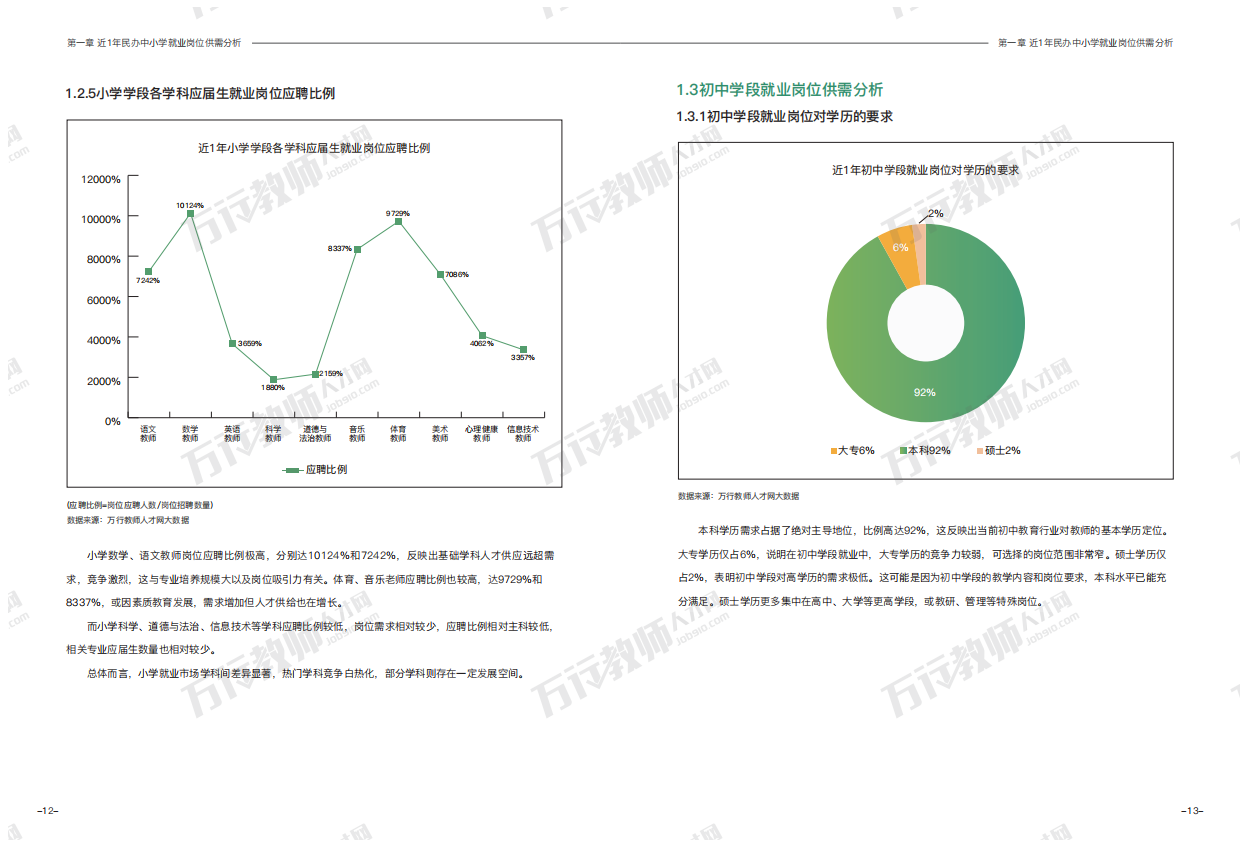Click the 7086% data label
This screenshot has width=1240, height=847.
point(457,274)
